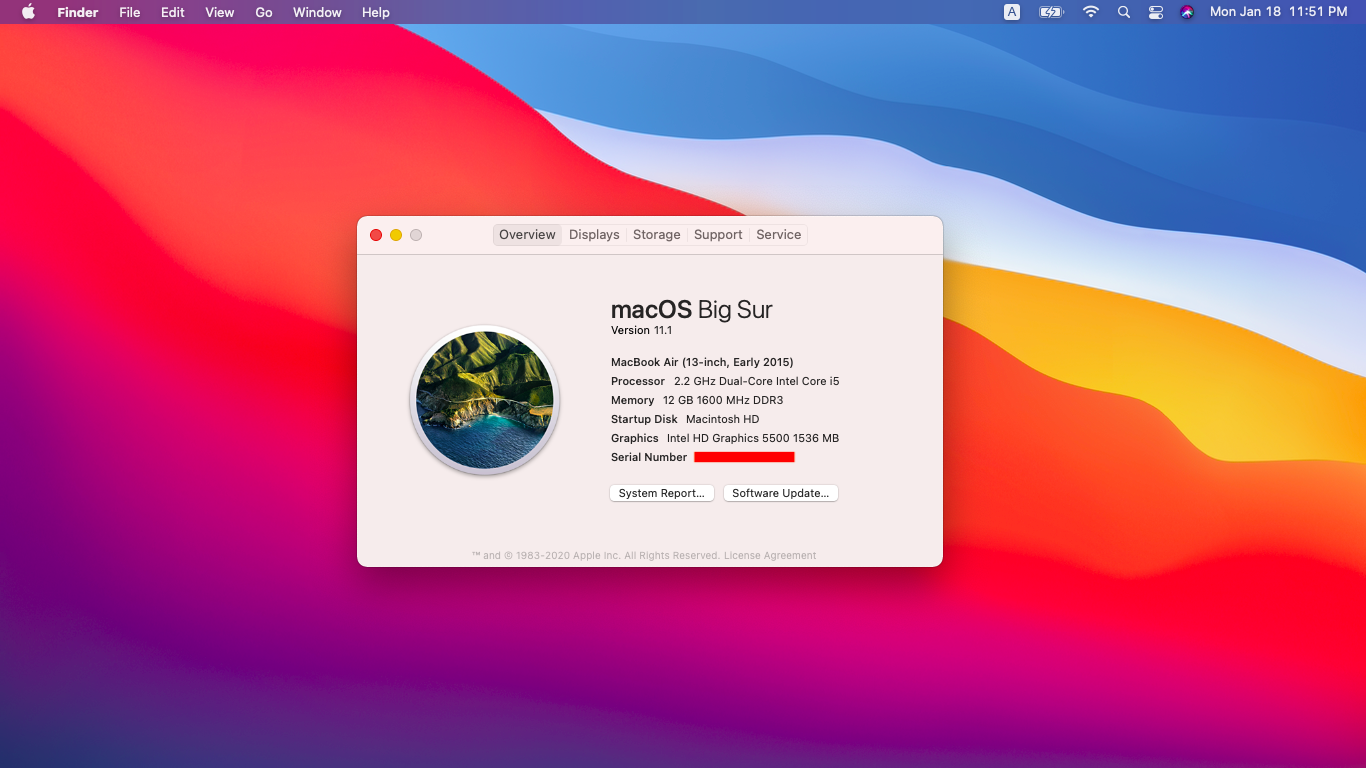
Task: Open the License Agreement link
Action: click(770, 555)
